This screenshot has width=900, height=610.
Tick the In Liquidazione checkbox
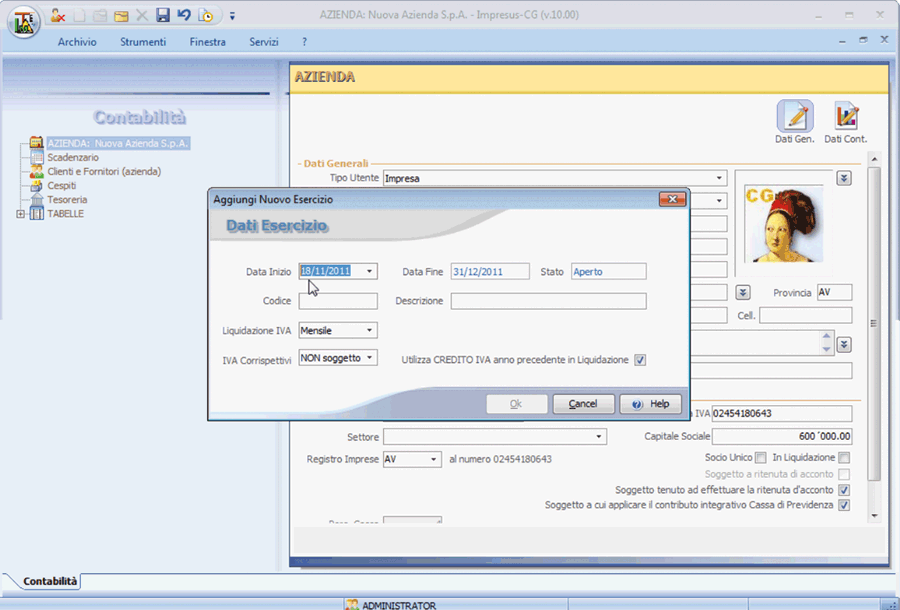click(x=844, y=458)
